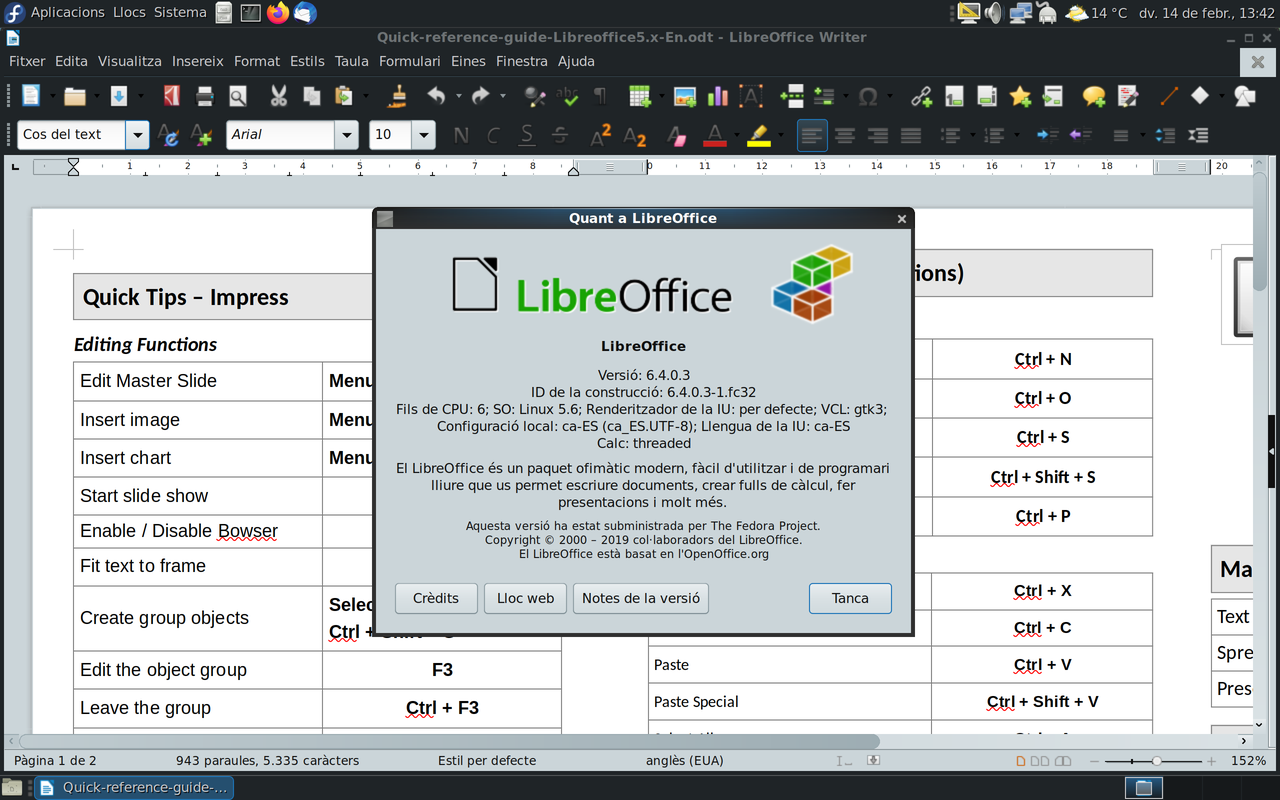Open Find and Replace tool
This screenshot has height=800, width=1280.
tap(535, 96)
